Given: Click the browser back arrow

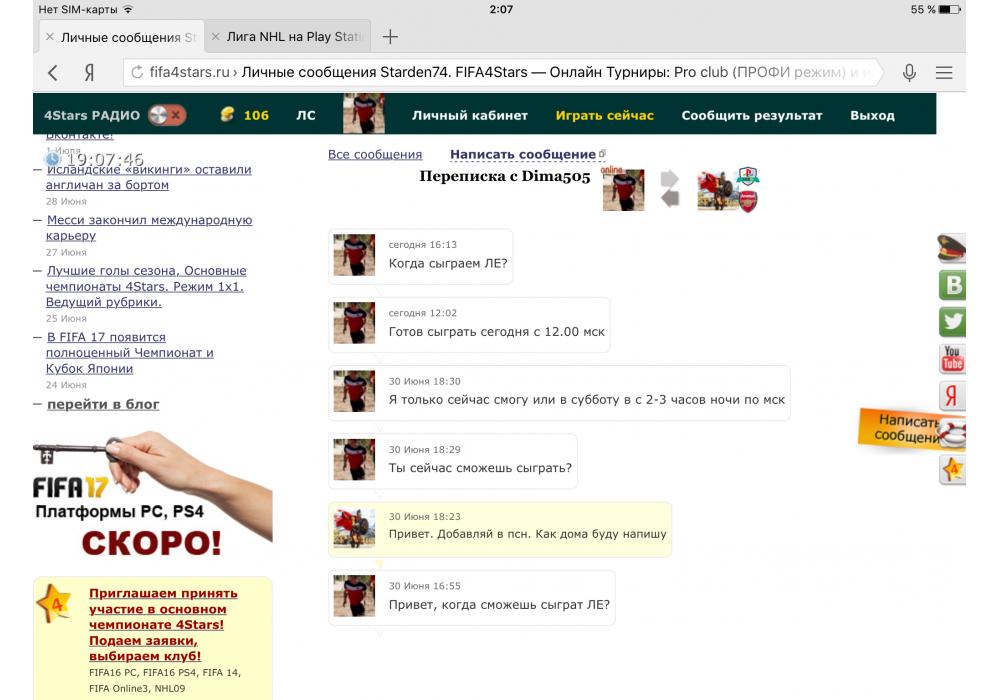Looking at the screenshot, I should point(53,73).
